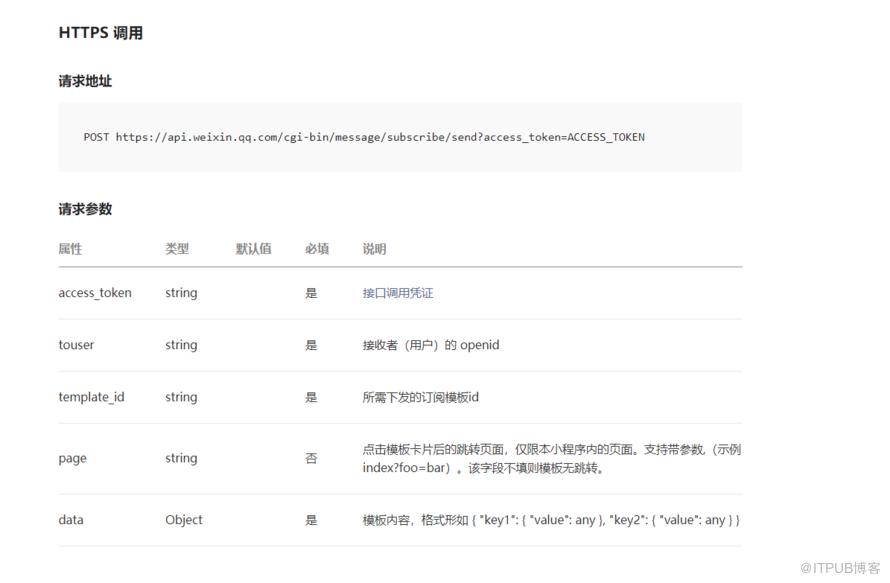
Task: Click the Object type in data row
Action: coord(184,521)
